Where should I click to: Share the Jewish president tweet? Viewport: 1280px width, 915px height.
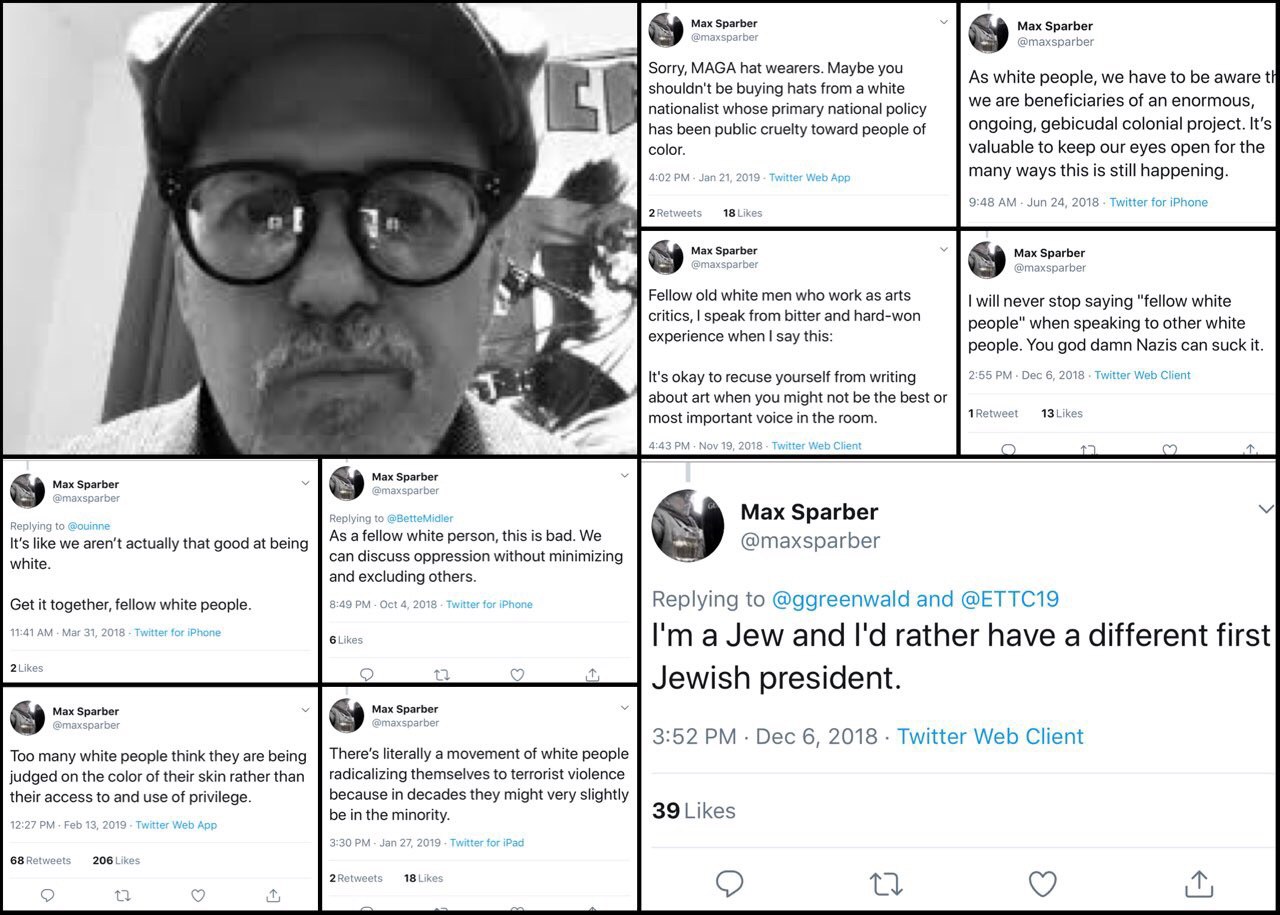[1198, 883]
